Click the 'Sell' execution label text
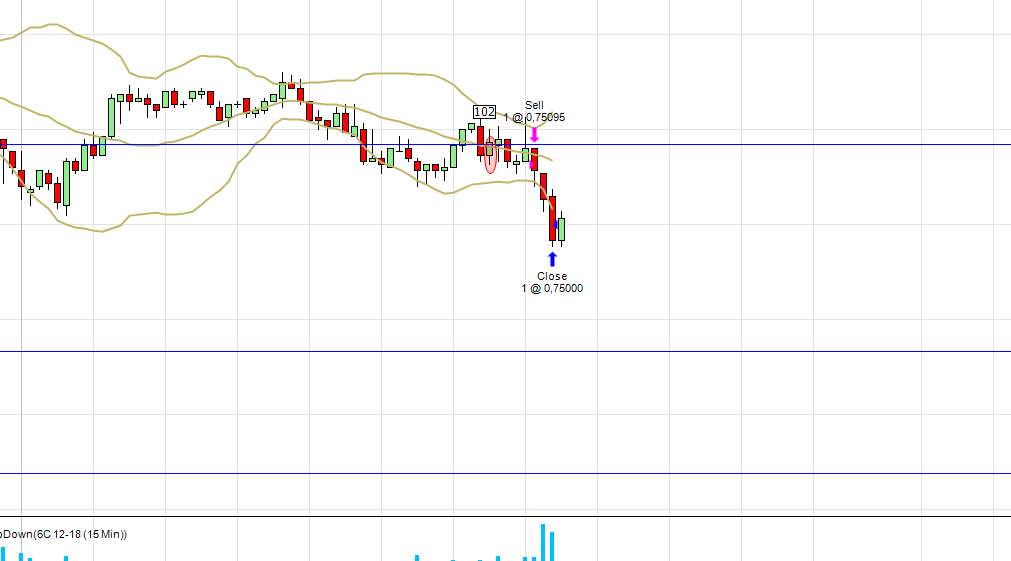The height and width of the screenshot is (561, 1011). [x=534, y=105]
